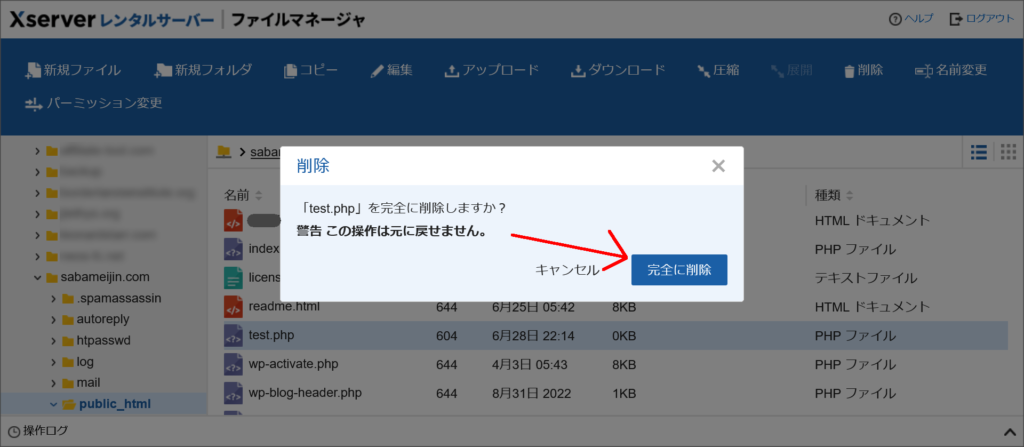Sort by the 種類 column header
1024x447 pixels.
[834, 195]
